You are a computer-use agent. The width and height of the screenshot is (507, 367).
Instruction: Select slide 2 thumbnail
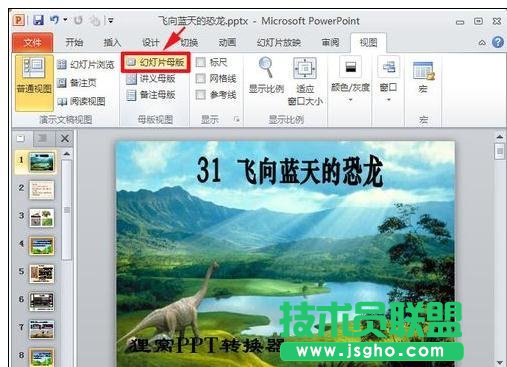tap(42, 190)
